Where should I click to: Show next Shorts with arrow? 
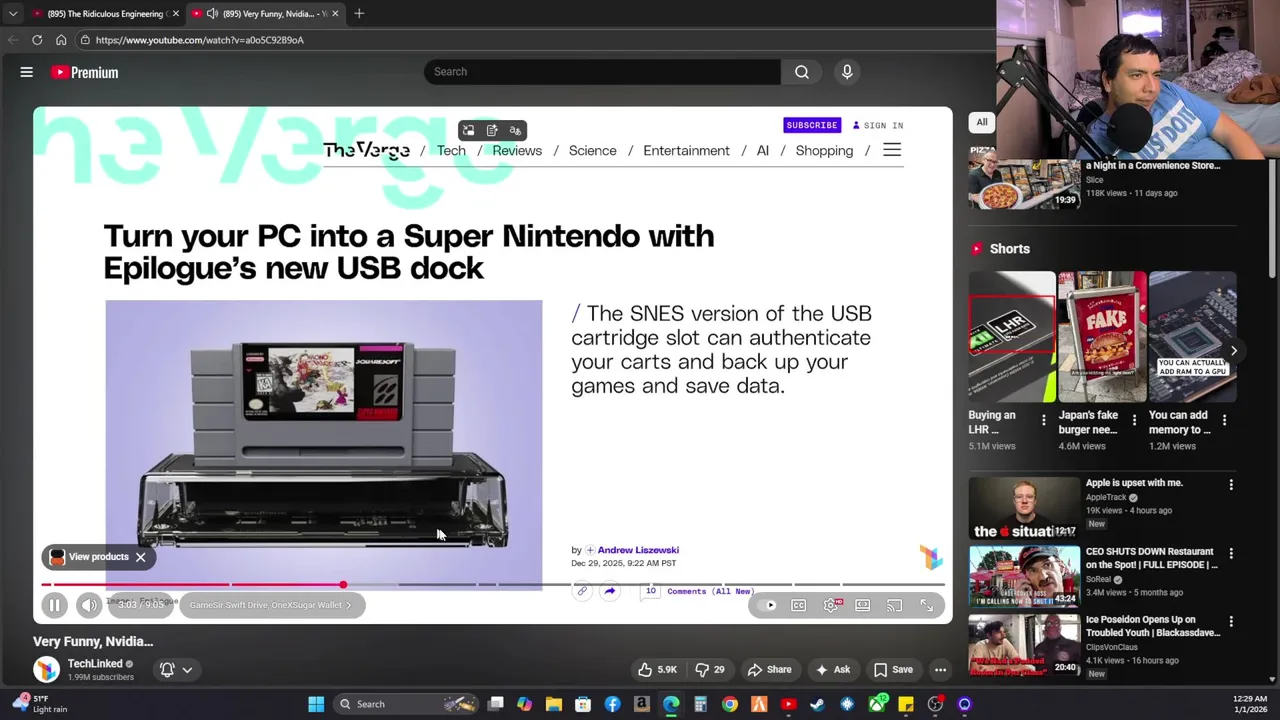1233,351
